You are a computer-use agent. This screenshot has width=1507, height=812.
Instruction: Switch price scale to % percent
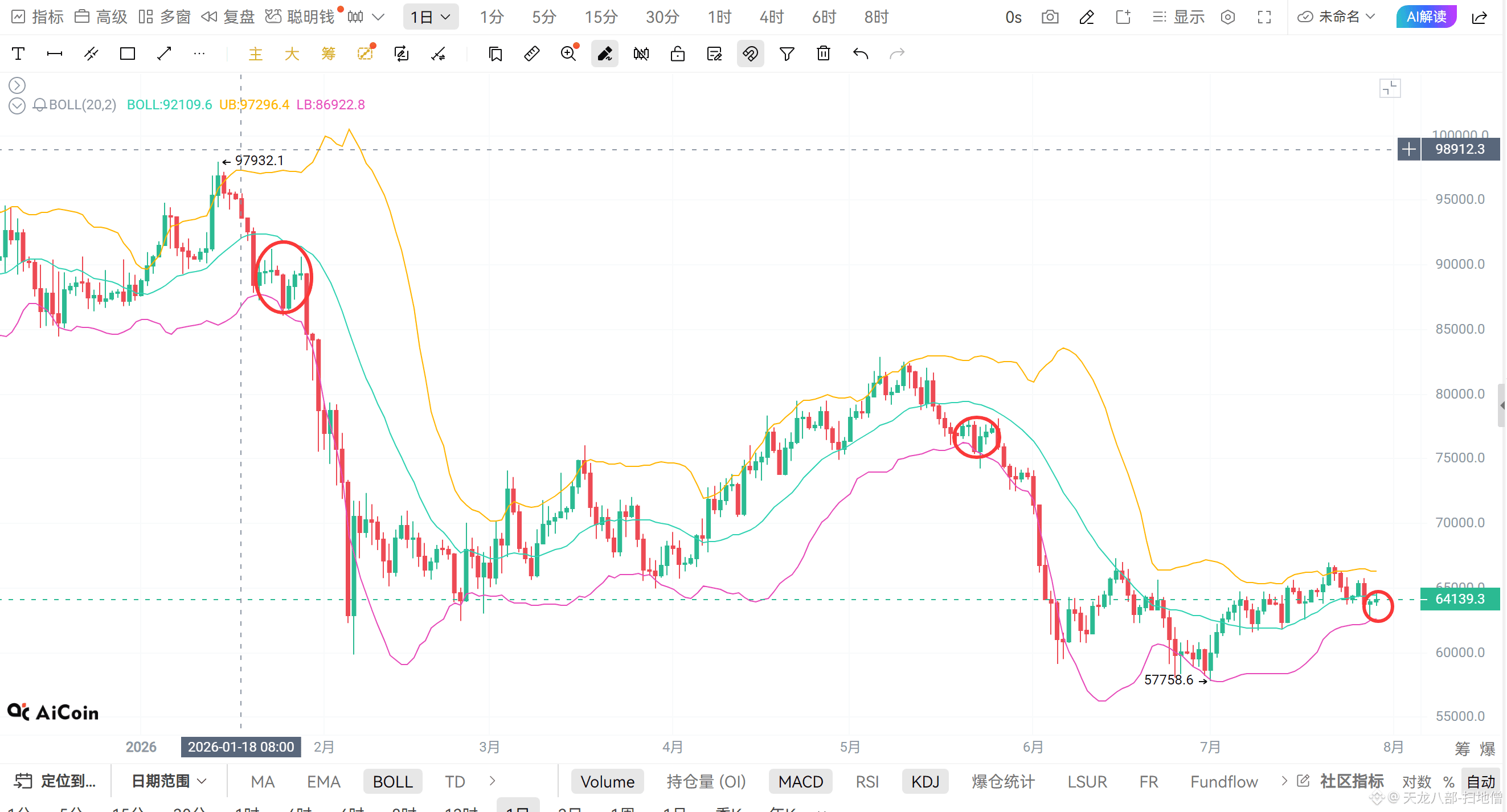coord(1448,782)
